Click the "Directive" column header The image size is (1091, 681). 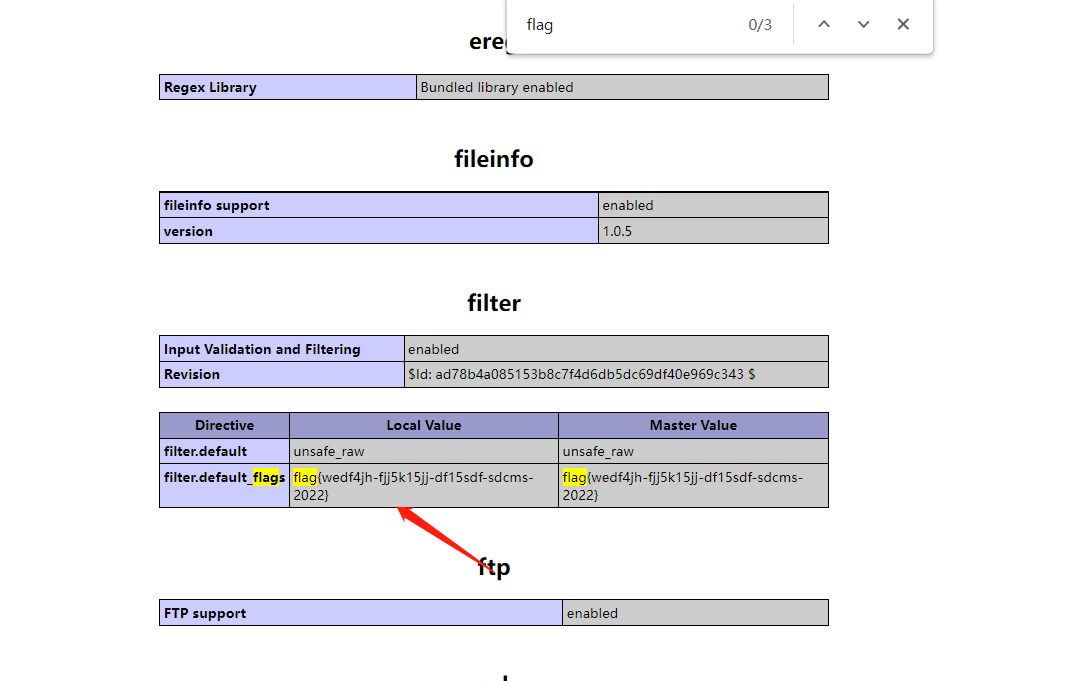click(x=224, y=425)
